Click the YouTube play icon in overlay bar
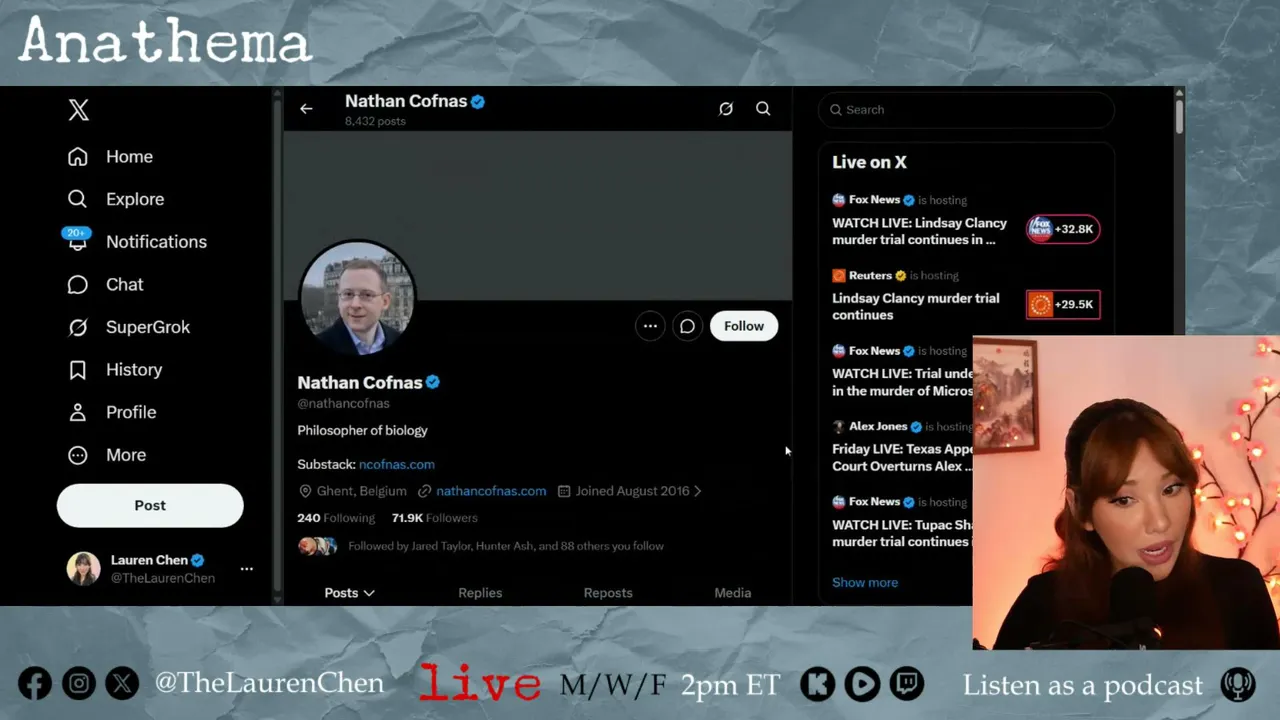 pos(862,684)
